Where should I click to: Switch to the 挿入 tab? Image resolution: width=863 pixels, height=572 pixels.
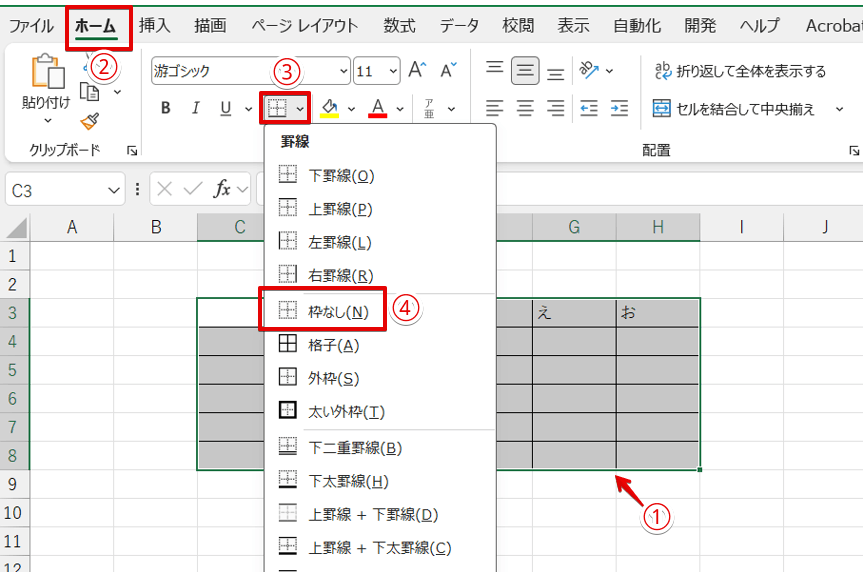click(x=155, y=25)
